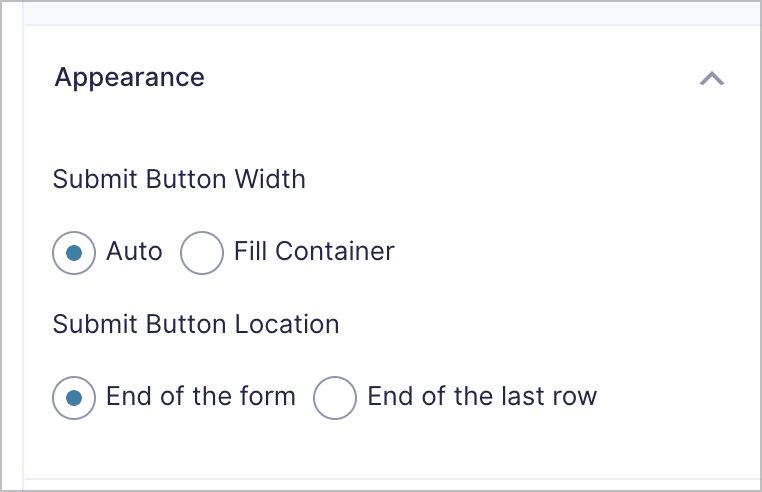
Task: Click the "End of the form" label
Action: click(x=201, y=396)
